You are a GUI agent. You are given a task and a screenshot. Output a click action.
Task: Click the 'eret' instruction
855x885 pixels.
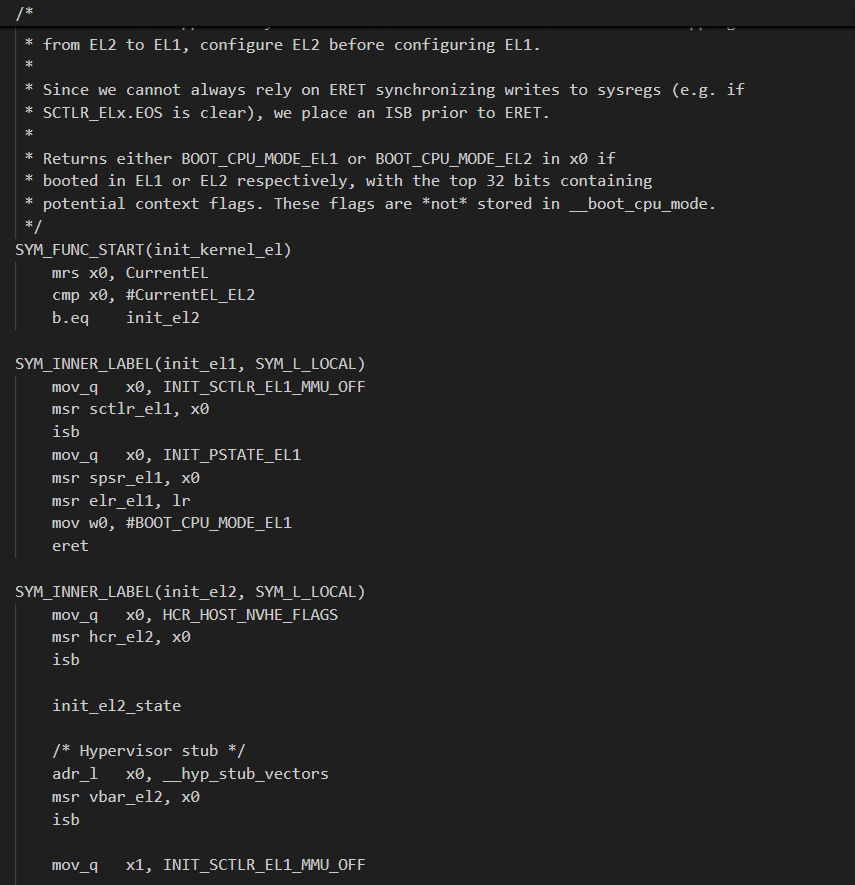pyautogui.click(x=70, y=546)
